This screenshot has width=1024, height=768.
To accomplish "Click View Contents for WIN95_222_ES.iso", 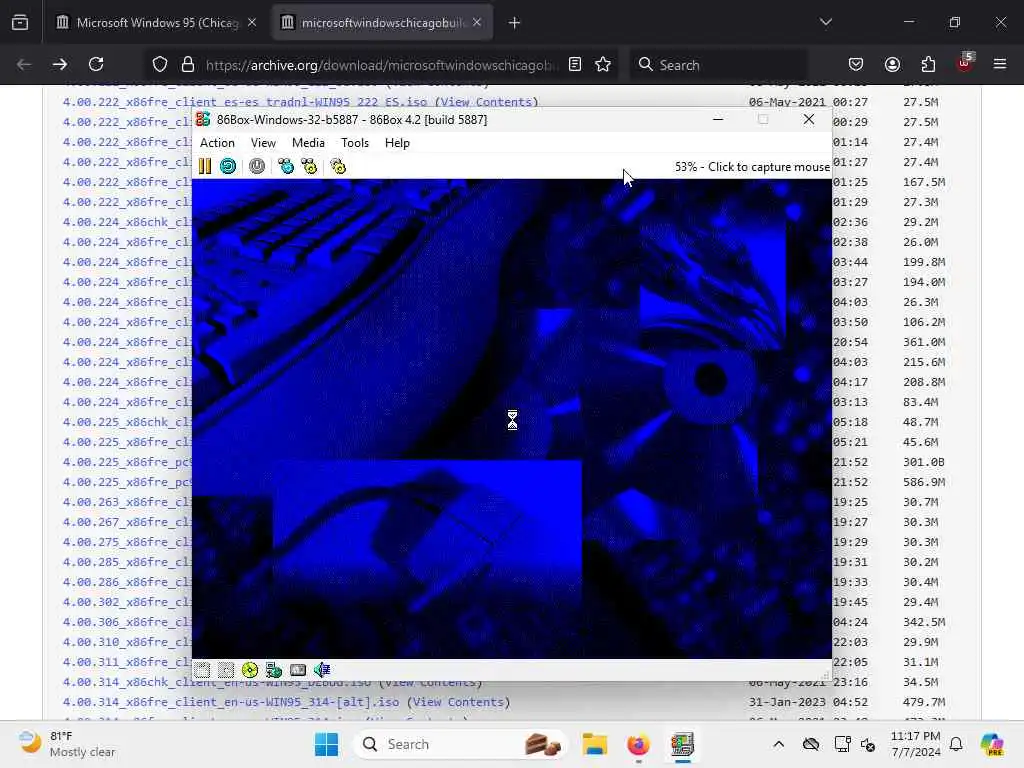I will (487, 102).
